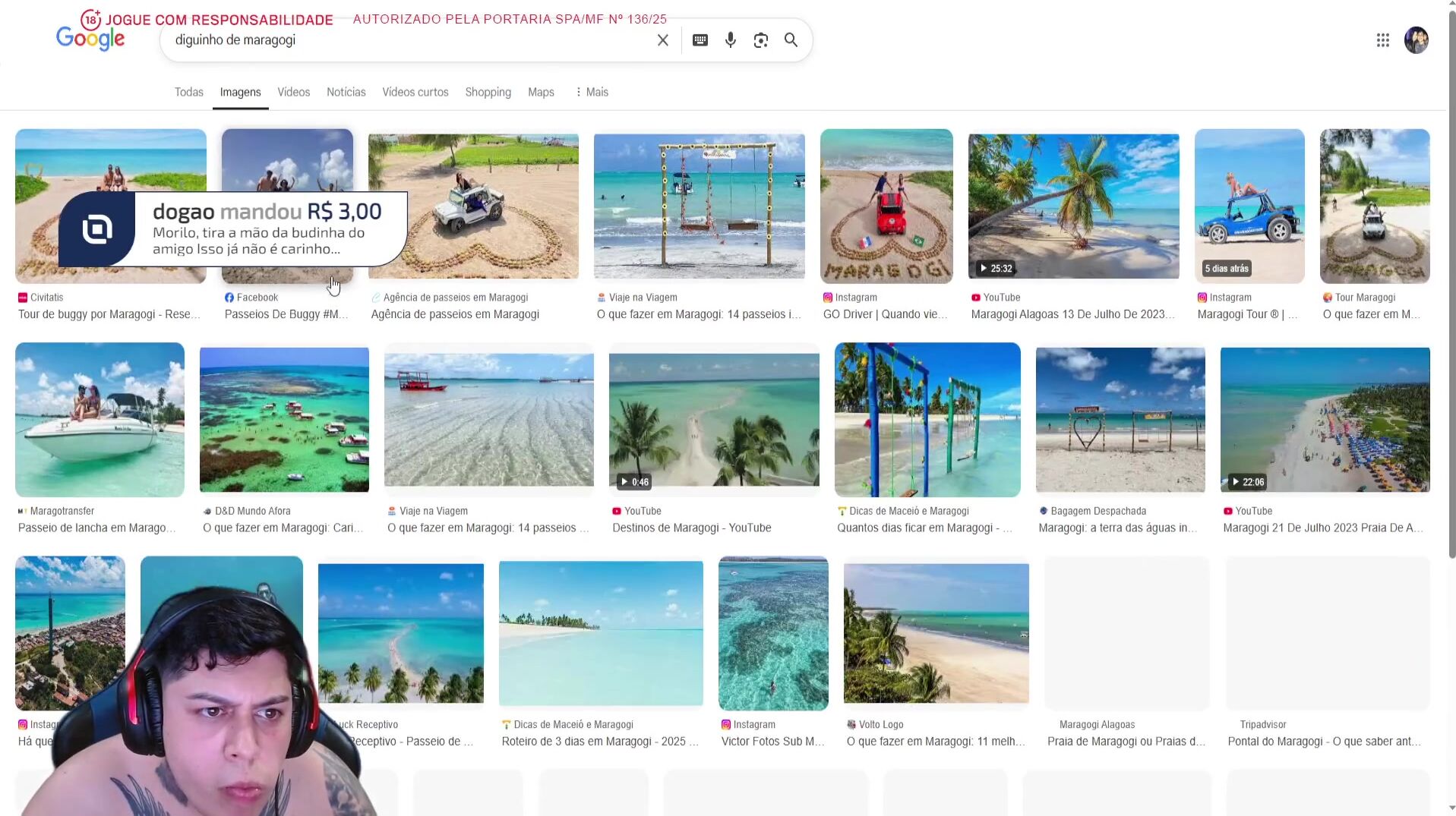Image resolution: width=1456 pixels, height=816 pixels.
Task: Open the beach swing Viaje na Viagem thumbnail
Action: click(699, 206)
